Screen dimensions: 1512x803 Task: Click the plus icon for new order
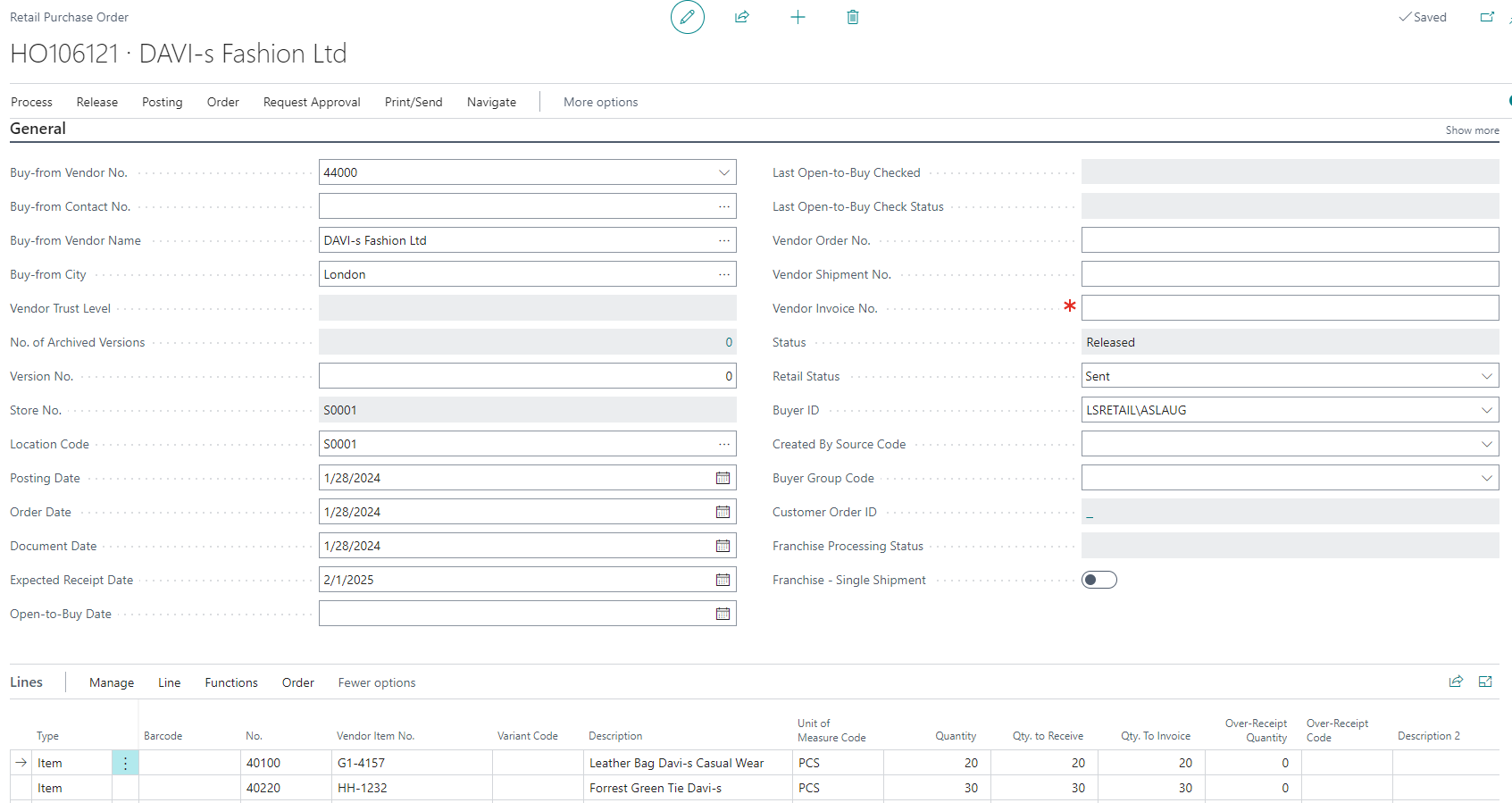(x=798, y=17)
